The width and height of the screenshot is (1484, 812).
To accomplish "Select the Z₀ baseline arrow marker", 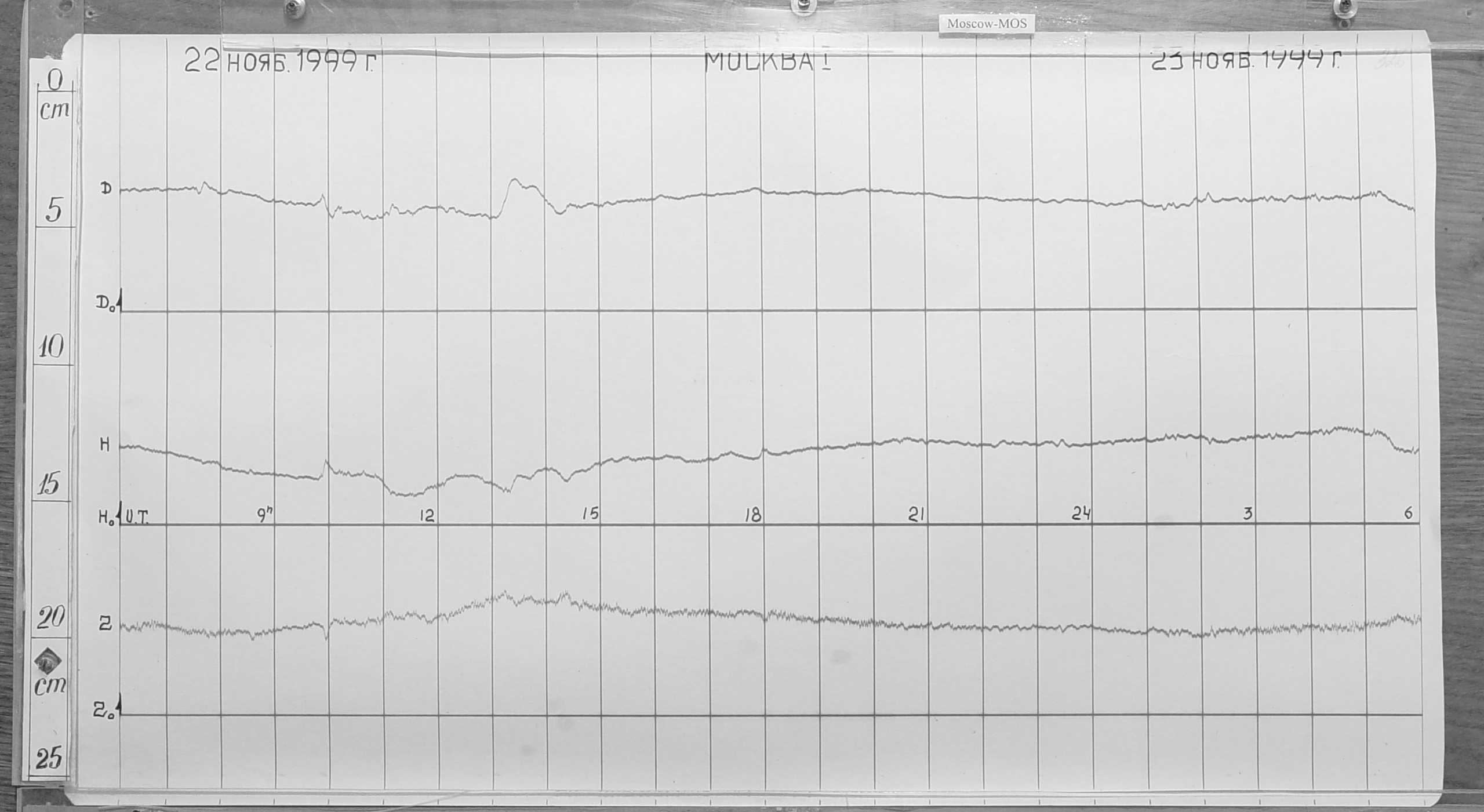I will pos(120,705).
